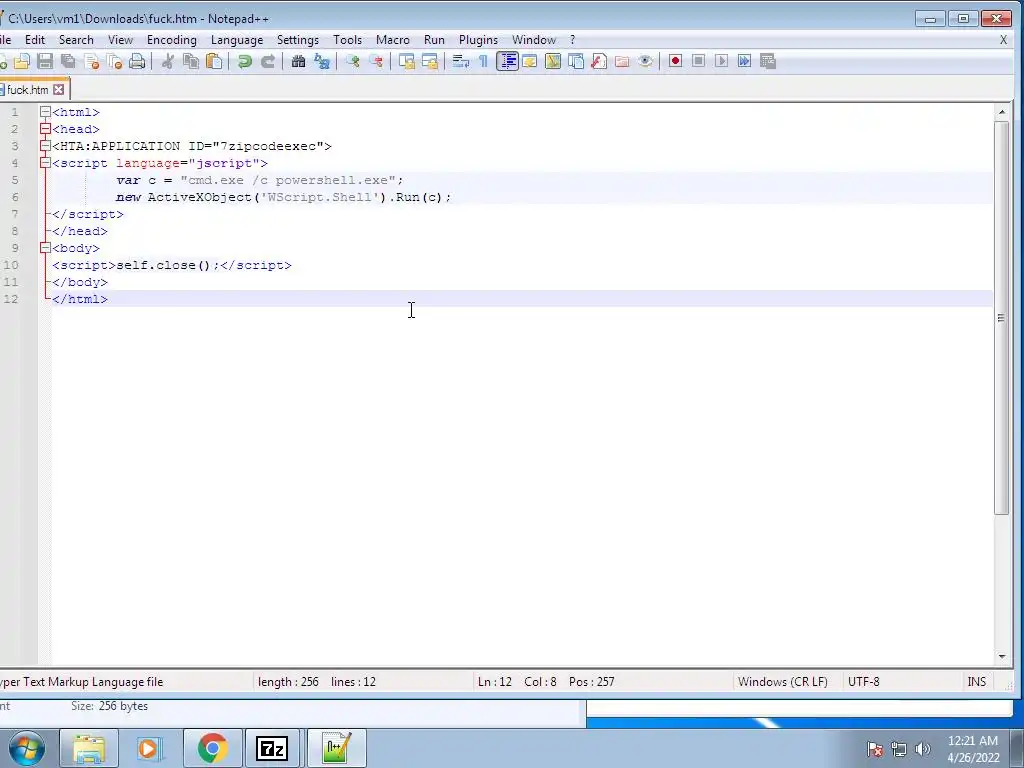Viewport: 1024px width, 768px height.
Task: Collapse the <head> fold on line 2
Action: [x=45, y=129]
